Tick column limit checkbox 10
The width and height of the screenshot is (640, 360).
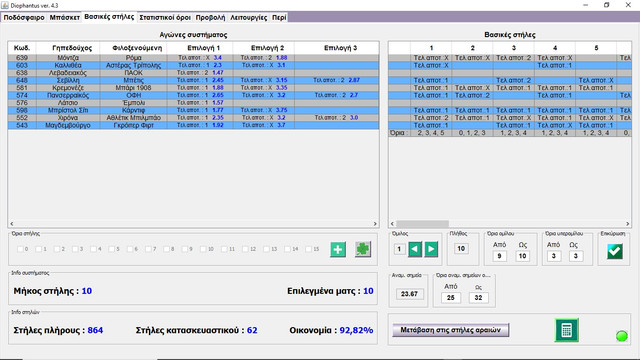coord(203,249)
